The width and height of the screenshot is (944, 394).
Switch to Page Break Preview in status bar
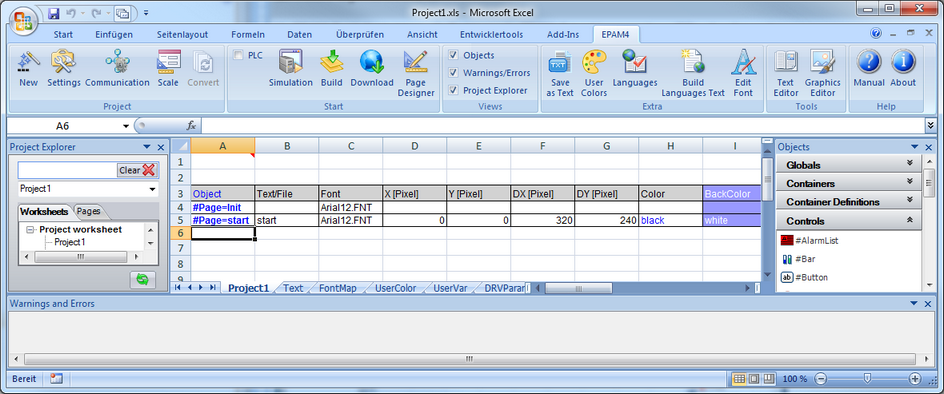coord(768,379)
